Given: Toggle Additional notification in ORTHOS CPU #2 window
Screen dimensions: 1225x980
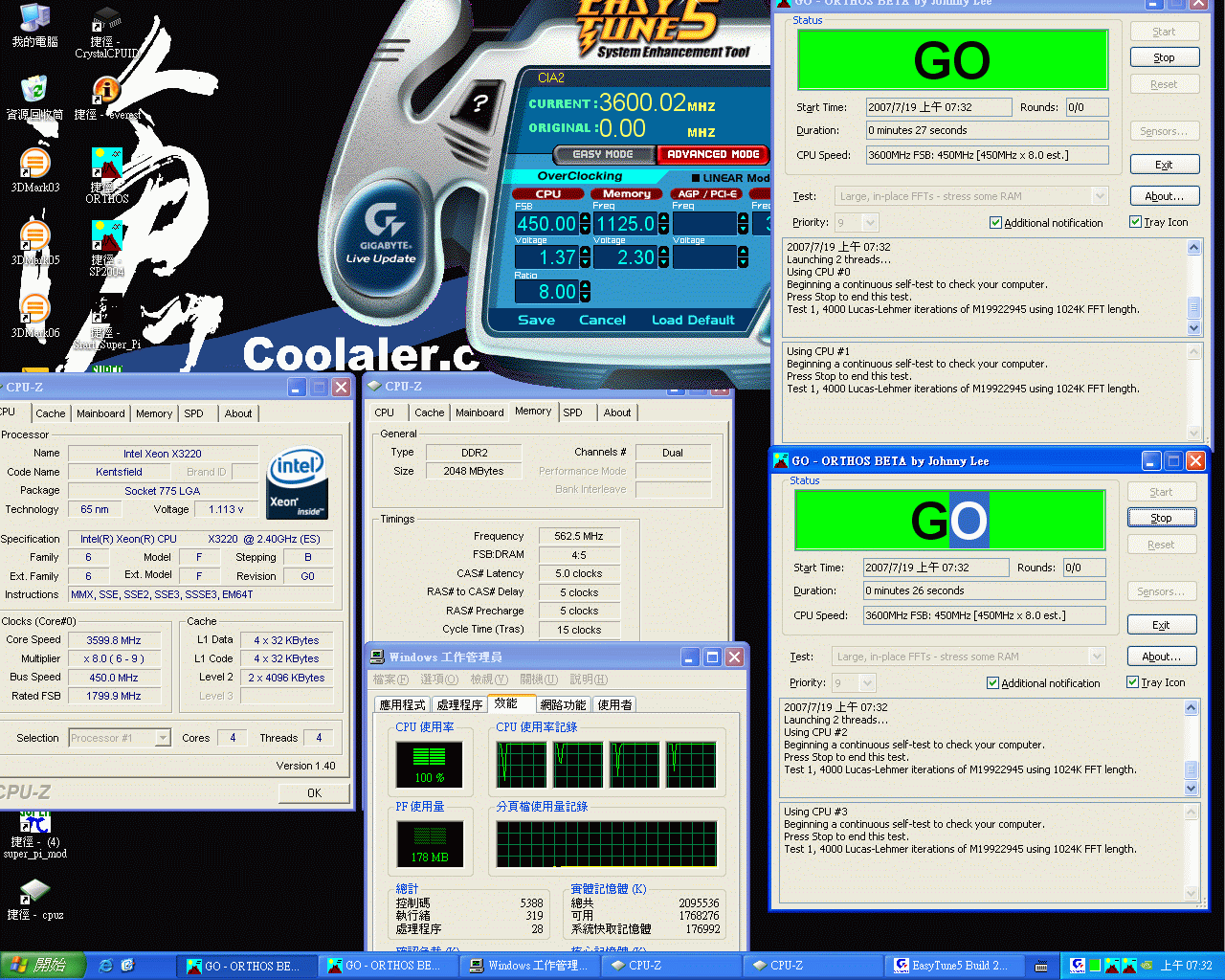Looking at the screenshot, I should (x=1043, y=683).
